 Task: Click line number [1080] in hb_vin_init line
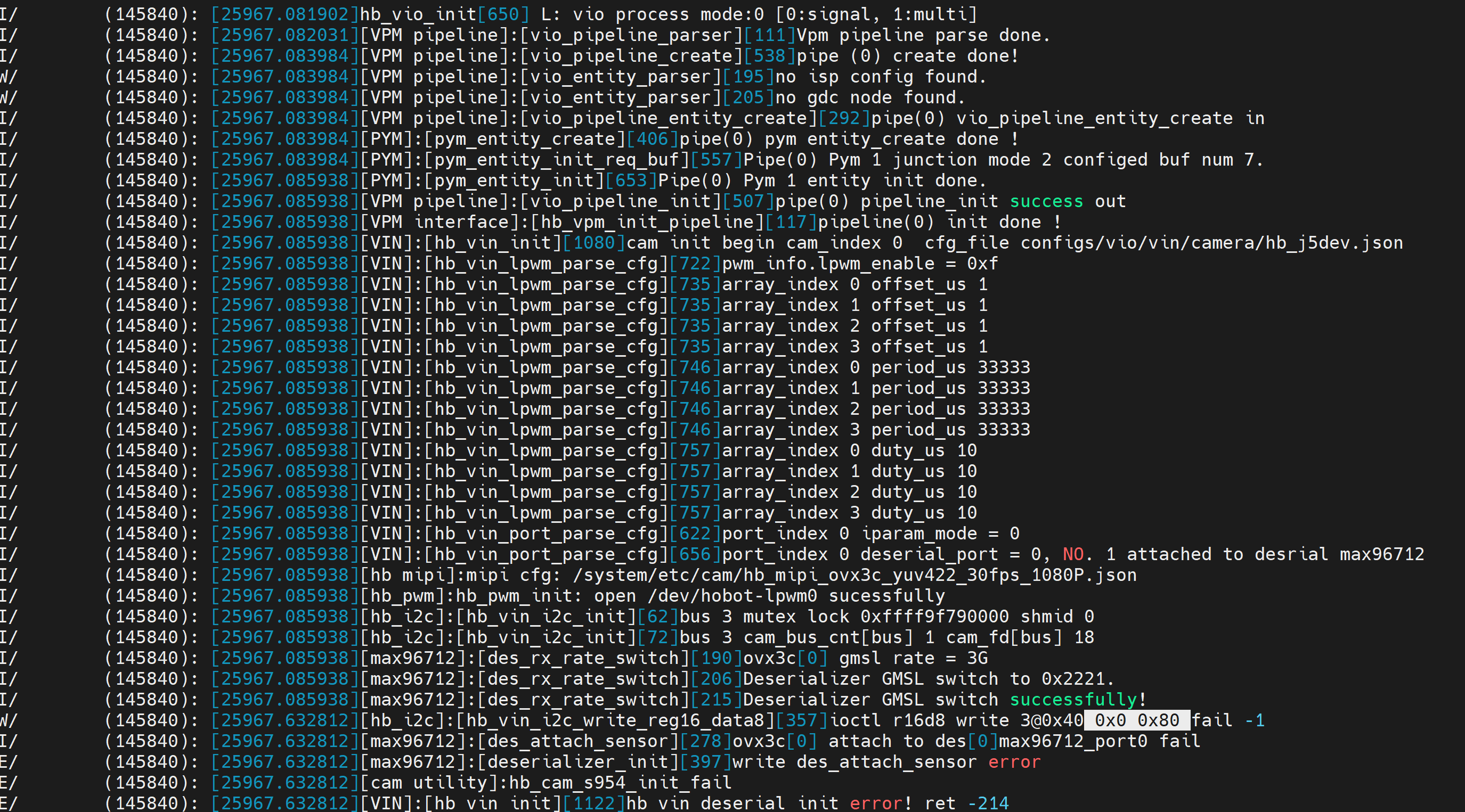(x=594, y=243)
